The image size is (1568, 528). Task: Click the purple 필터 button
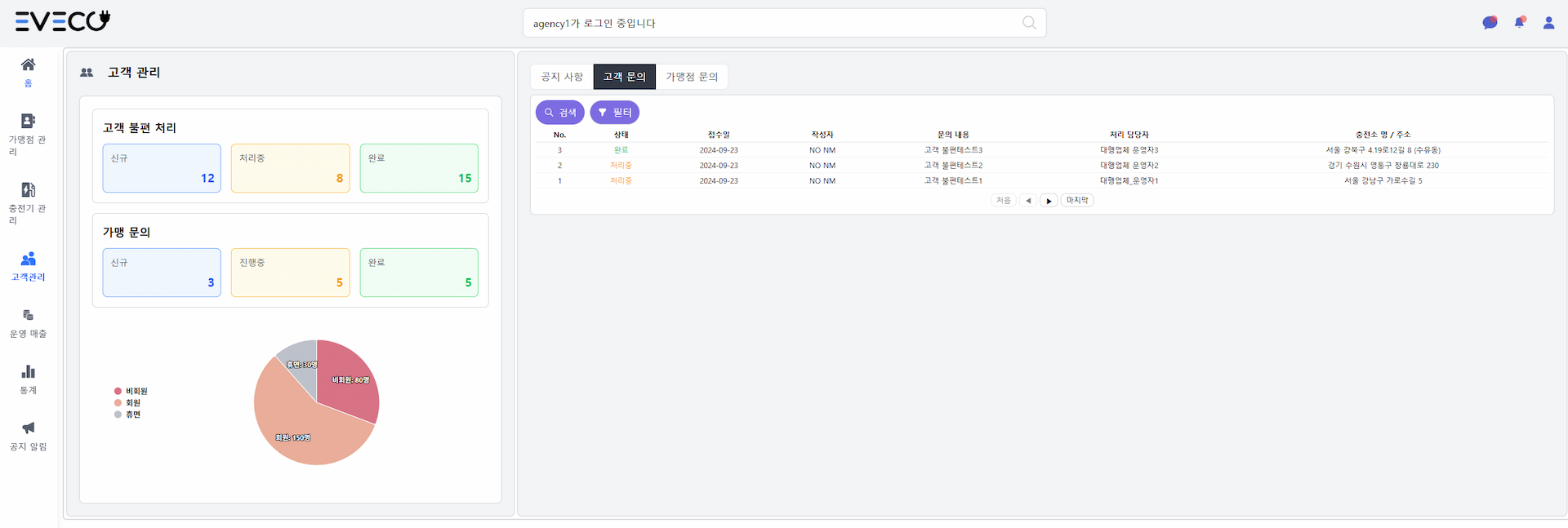pos(615,113)
